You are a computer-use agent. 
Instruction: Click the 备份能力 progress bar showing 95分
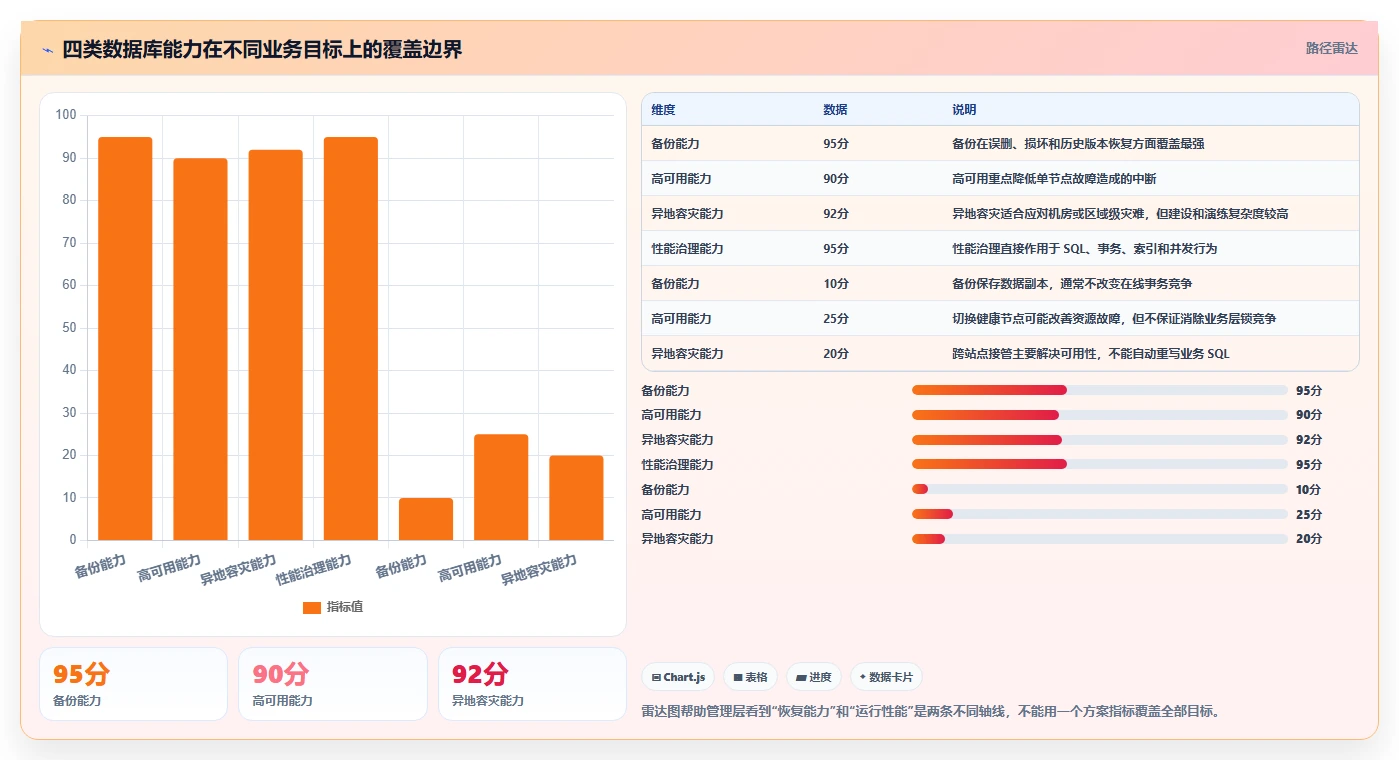point(1099,390)
